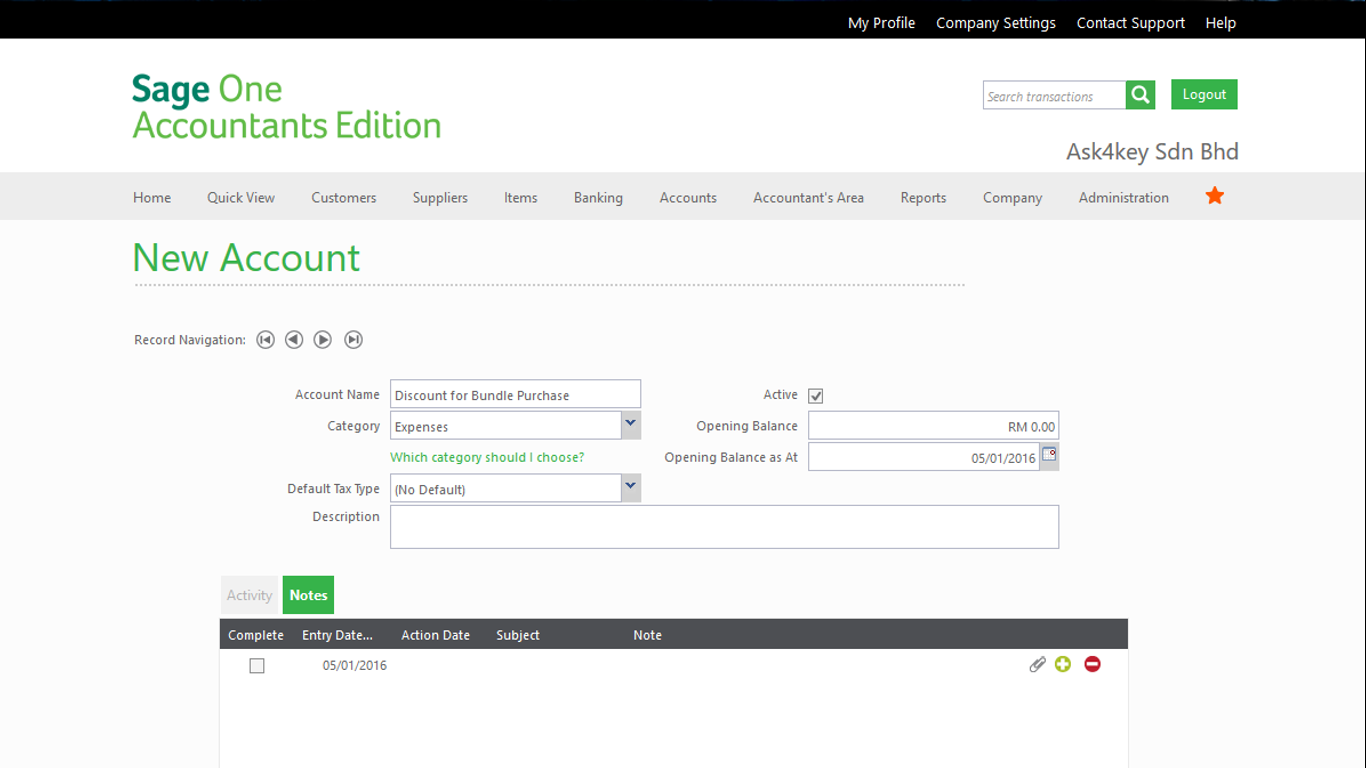Open the Customers menu
This screenshot has height=768, width=1366.
pos(344,197)
